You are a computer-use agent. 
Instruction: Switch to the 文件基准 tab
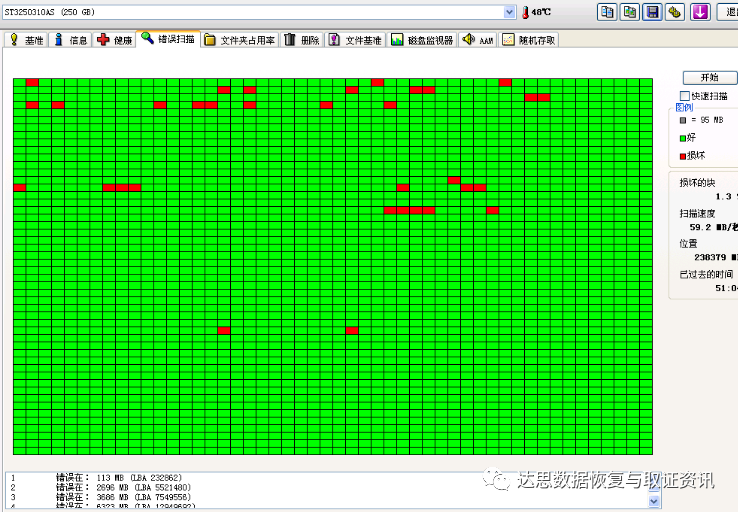355,40
